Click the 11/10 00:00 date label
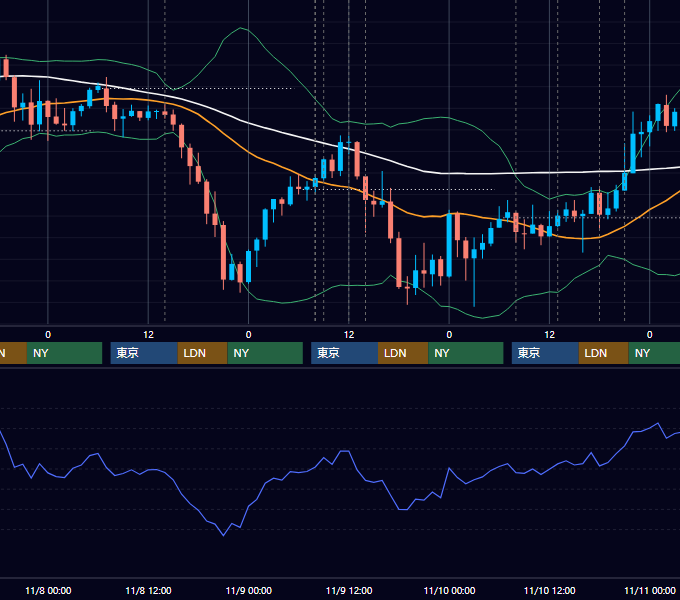 449,590
